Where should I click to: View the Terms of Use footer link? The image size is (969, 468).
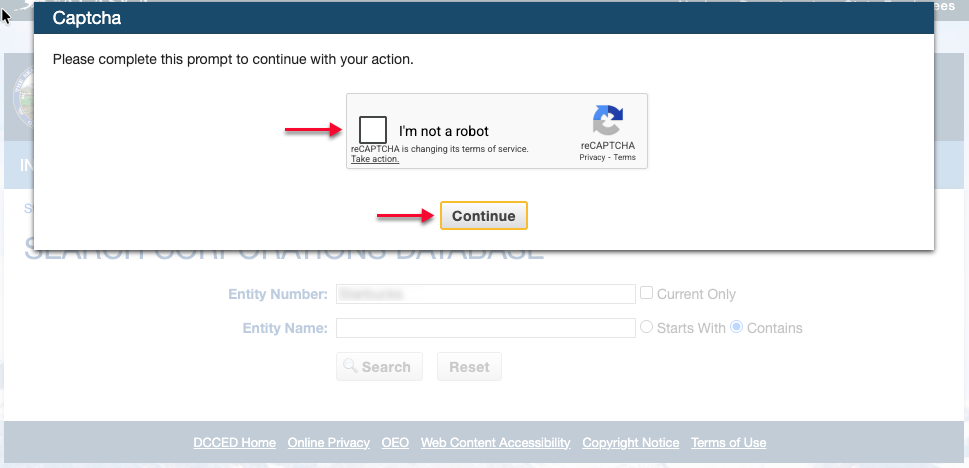point(728,443)
